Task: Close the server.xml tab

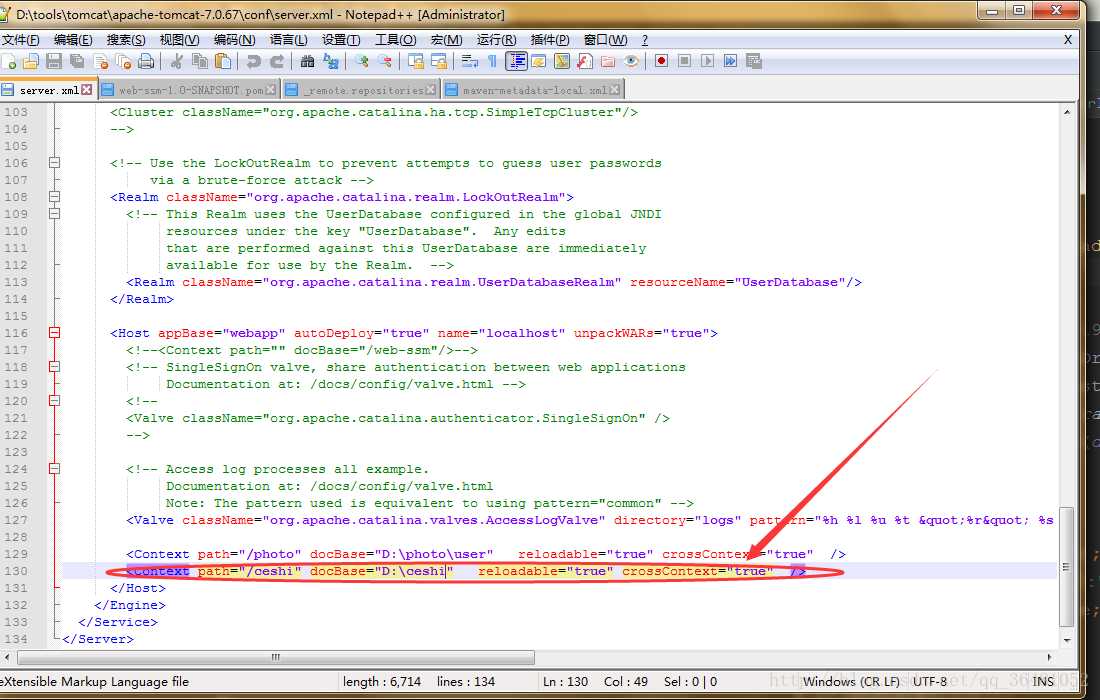Action: [86, 90]
